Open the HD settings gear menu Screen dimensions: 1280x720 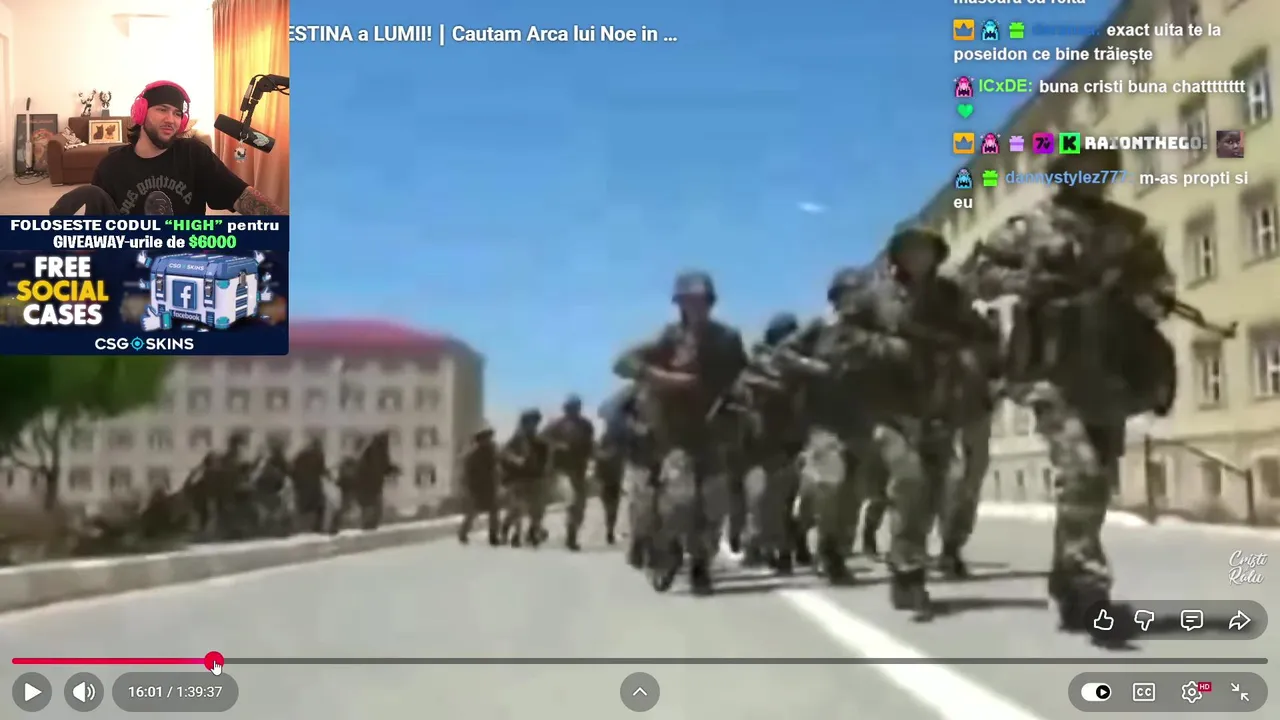pyautogui.click(x=1193, y=692)
